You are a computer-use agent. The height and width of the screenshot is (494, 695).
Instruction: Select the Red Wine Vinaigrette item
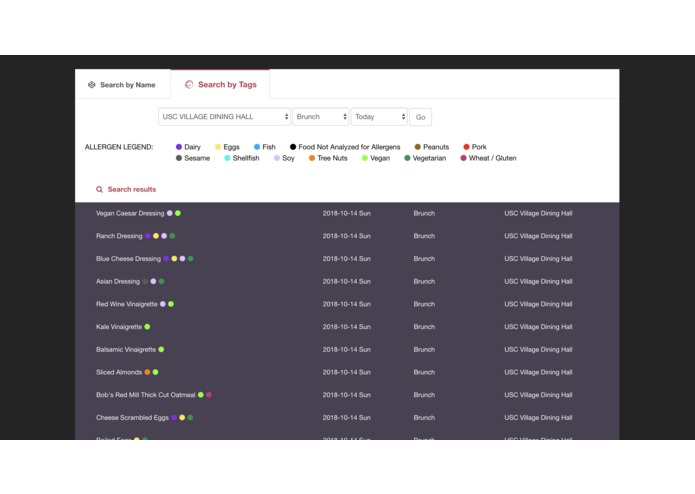(127, 304)
